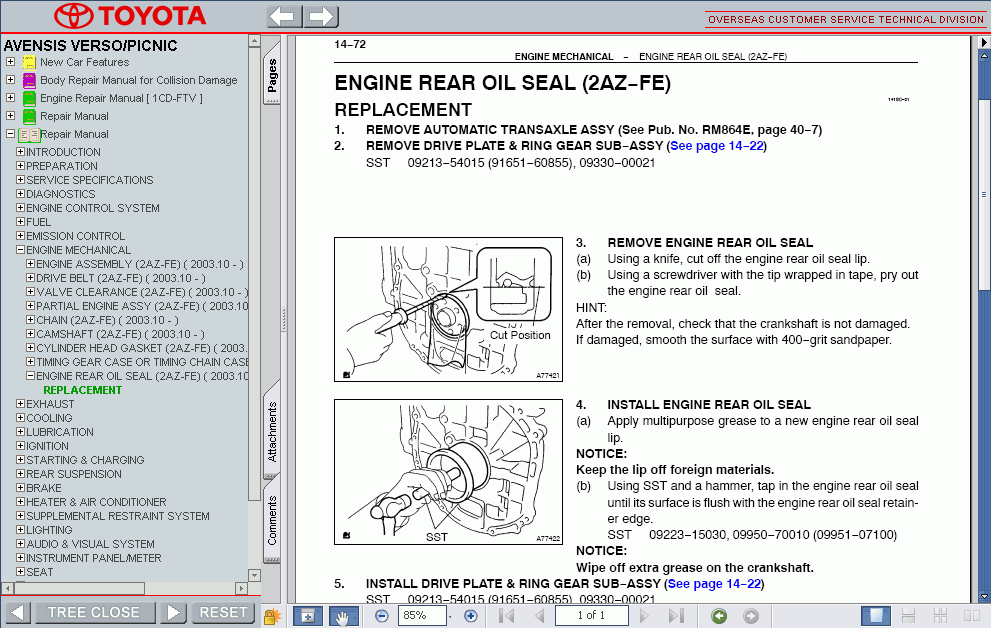Go back with the left arrow button
This screenshot has height=629, width=992.
284,16
